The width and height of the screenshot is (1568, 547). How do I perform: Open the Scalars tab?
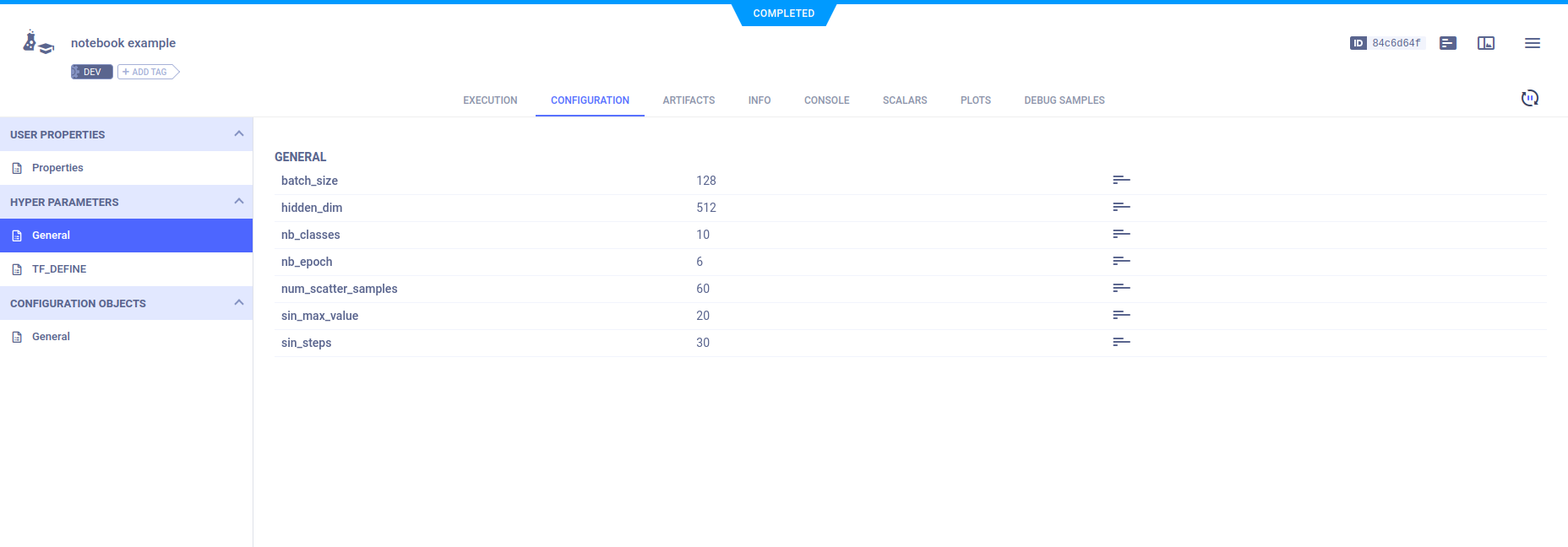click(x=904, y=100)
